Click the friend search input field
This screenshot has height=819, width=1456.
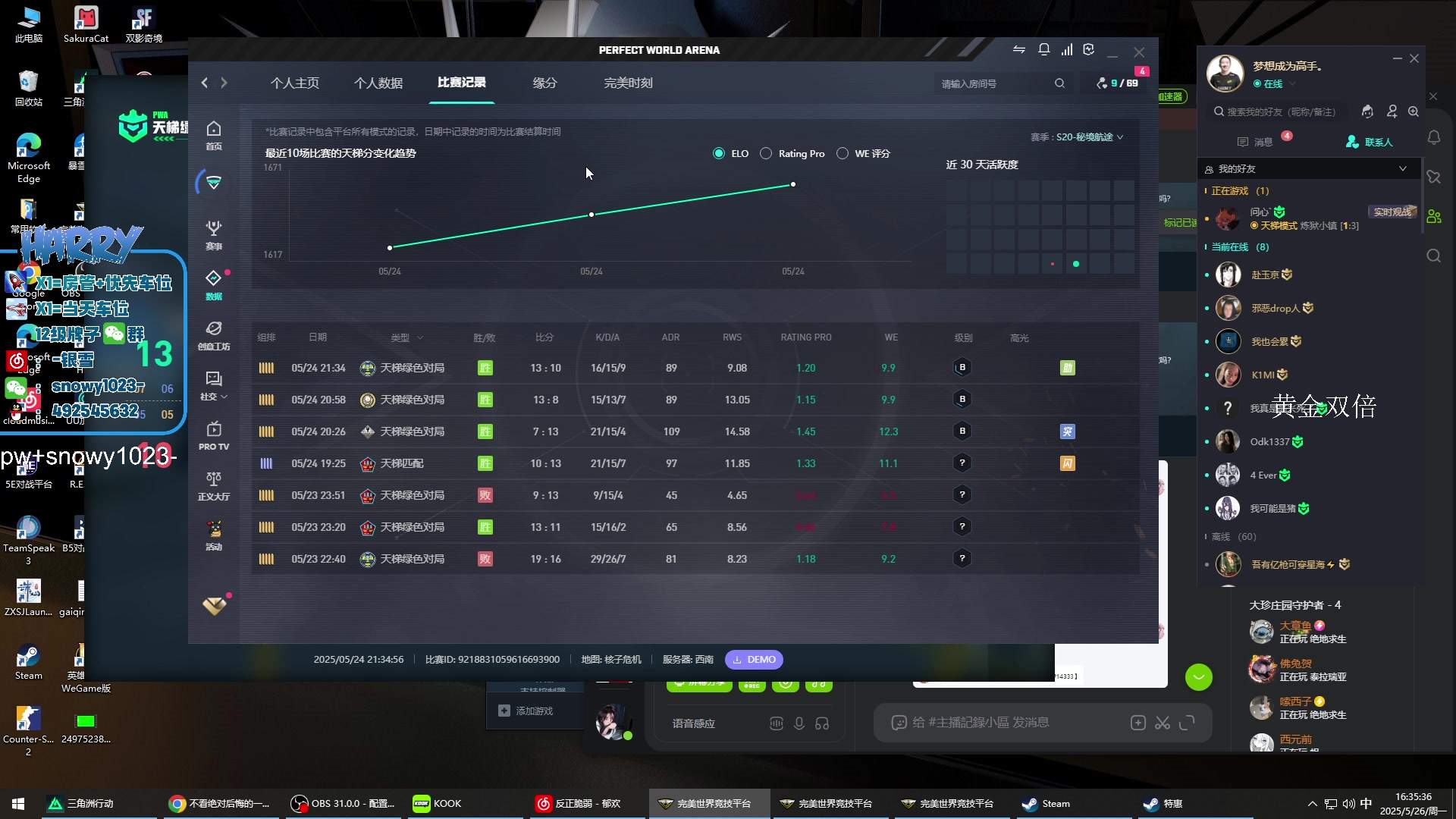click(1282, 111)
